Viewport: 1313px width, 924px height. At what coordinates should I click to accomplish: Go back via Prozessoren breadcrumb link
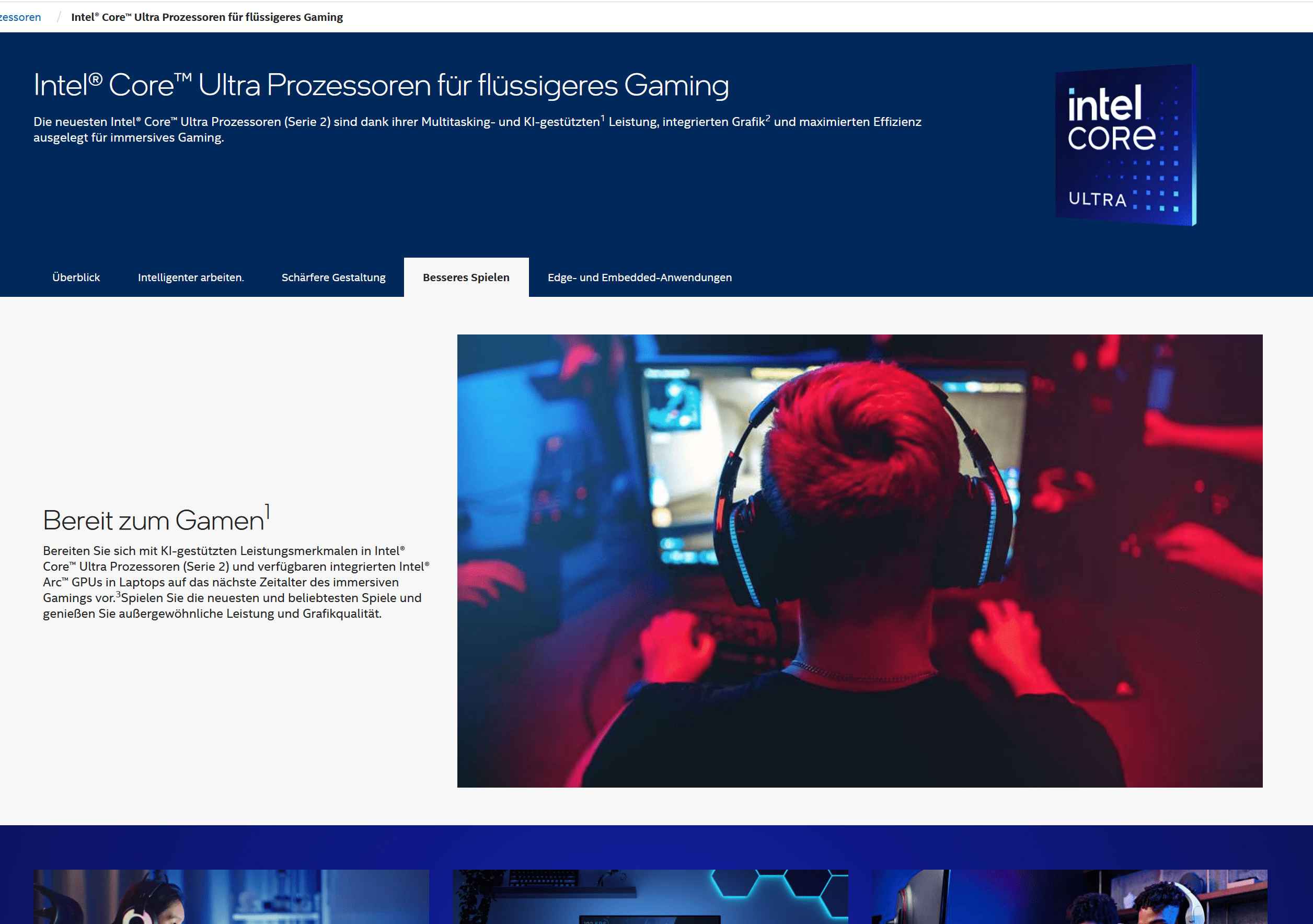point(20,17)
